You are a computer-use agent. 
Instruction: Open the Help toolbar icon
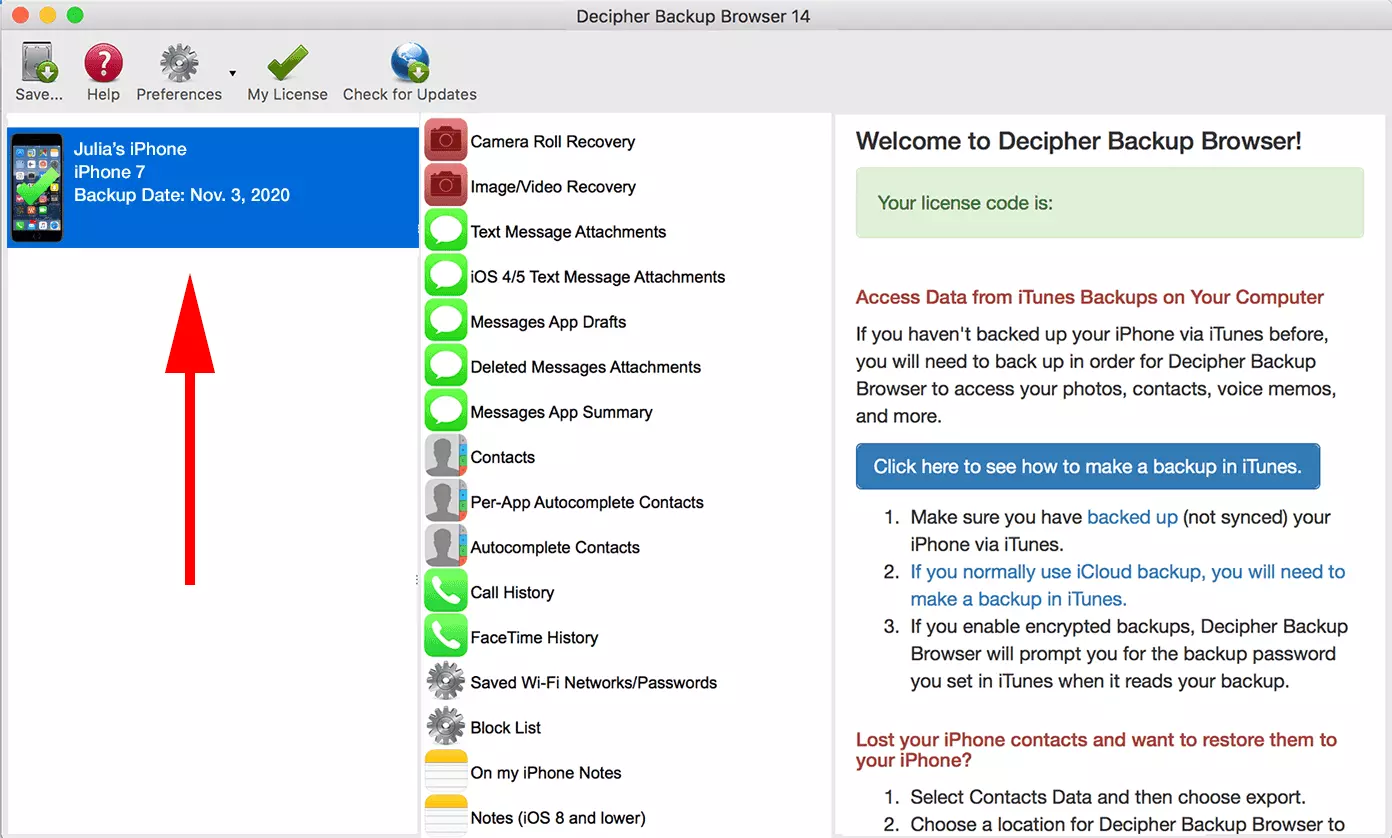click(x=103, y=64)
